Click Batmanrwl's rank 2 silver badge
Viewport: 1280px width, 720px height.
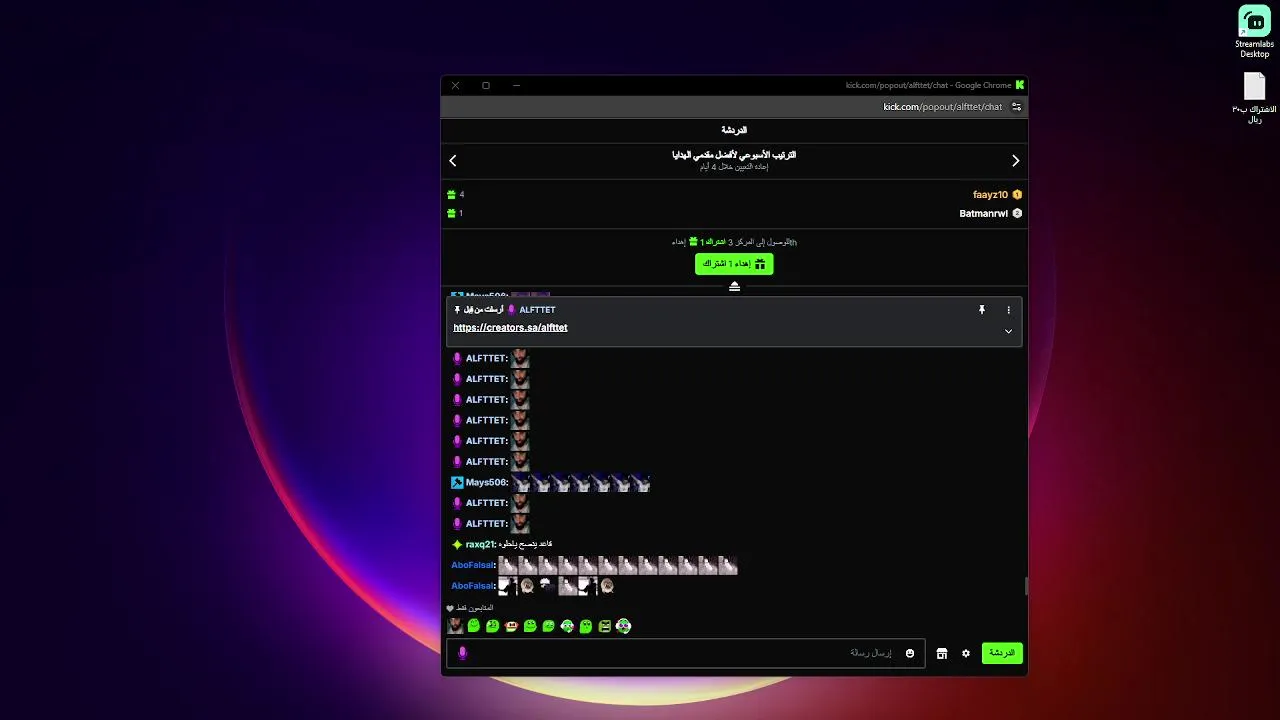tap(1017, 213)
